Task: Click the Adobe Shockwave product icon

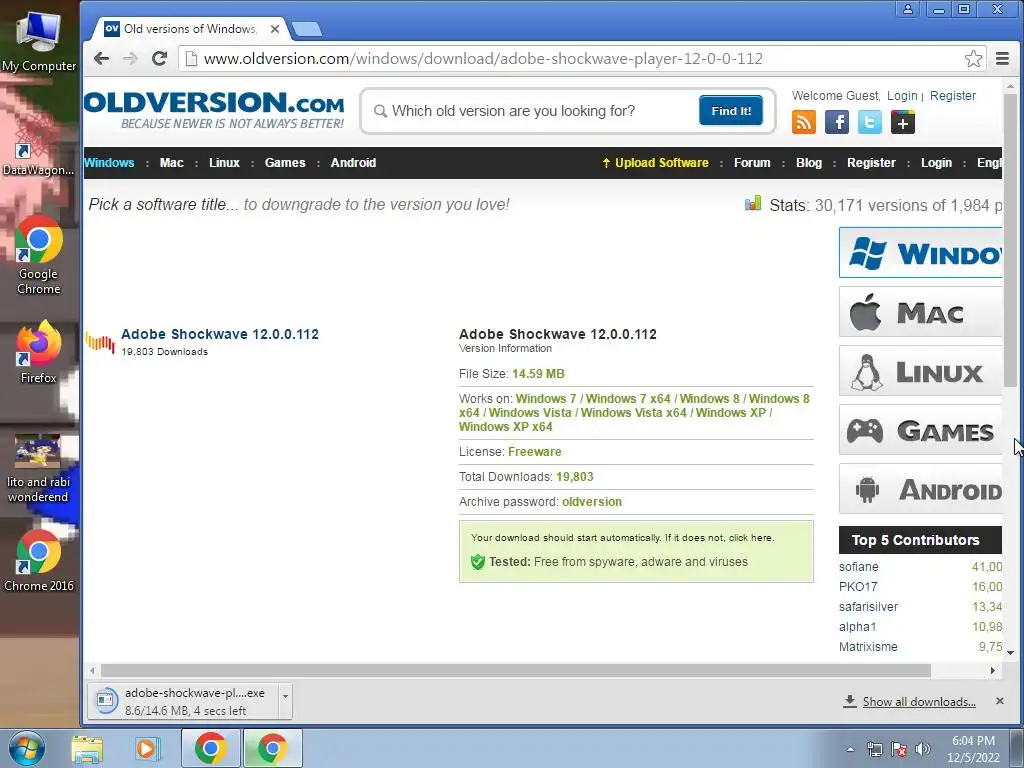Action: point(100,342)
